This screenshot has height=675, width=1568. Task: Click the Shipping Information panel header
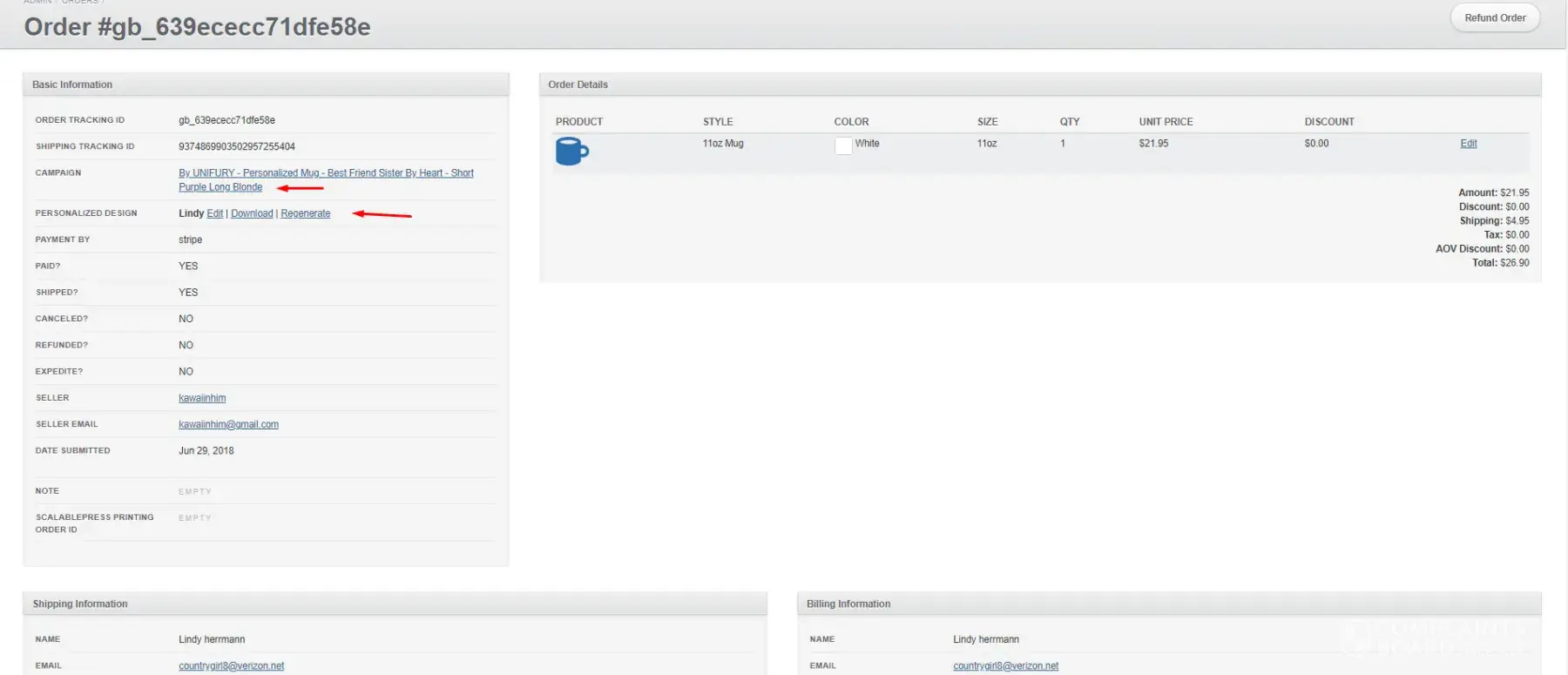pyautogui.click(x=80, y=604)
